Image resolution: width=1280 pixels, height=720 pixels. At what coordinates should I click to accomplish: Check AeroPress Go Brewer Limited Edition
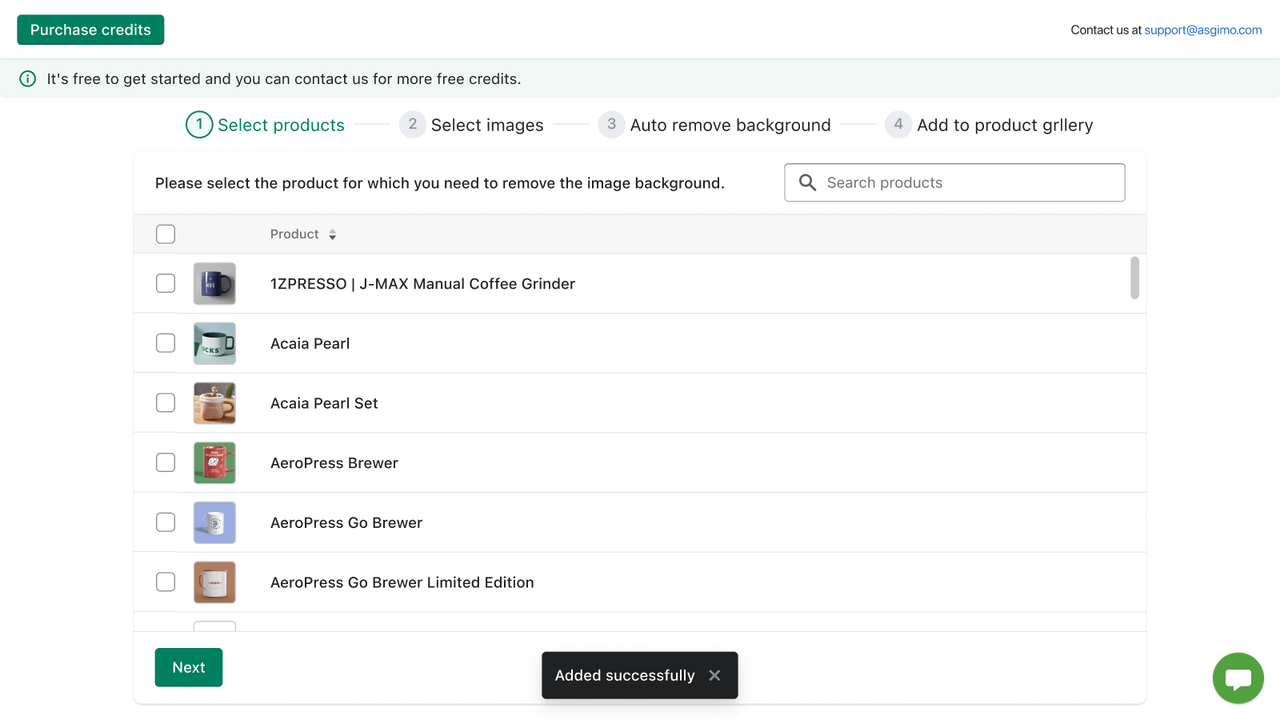tap(166, 582)
